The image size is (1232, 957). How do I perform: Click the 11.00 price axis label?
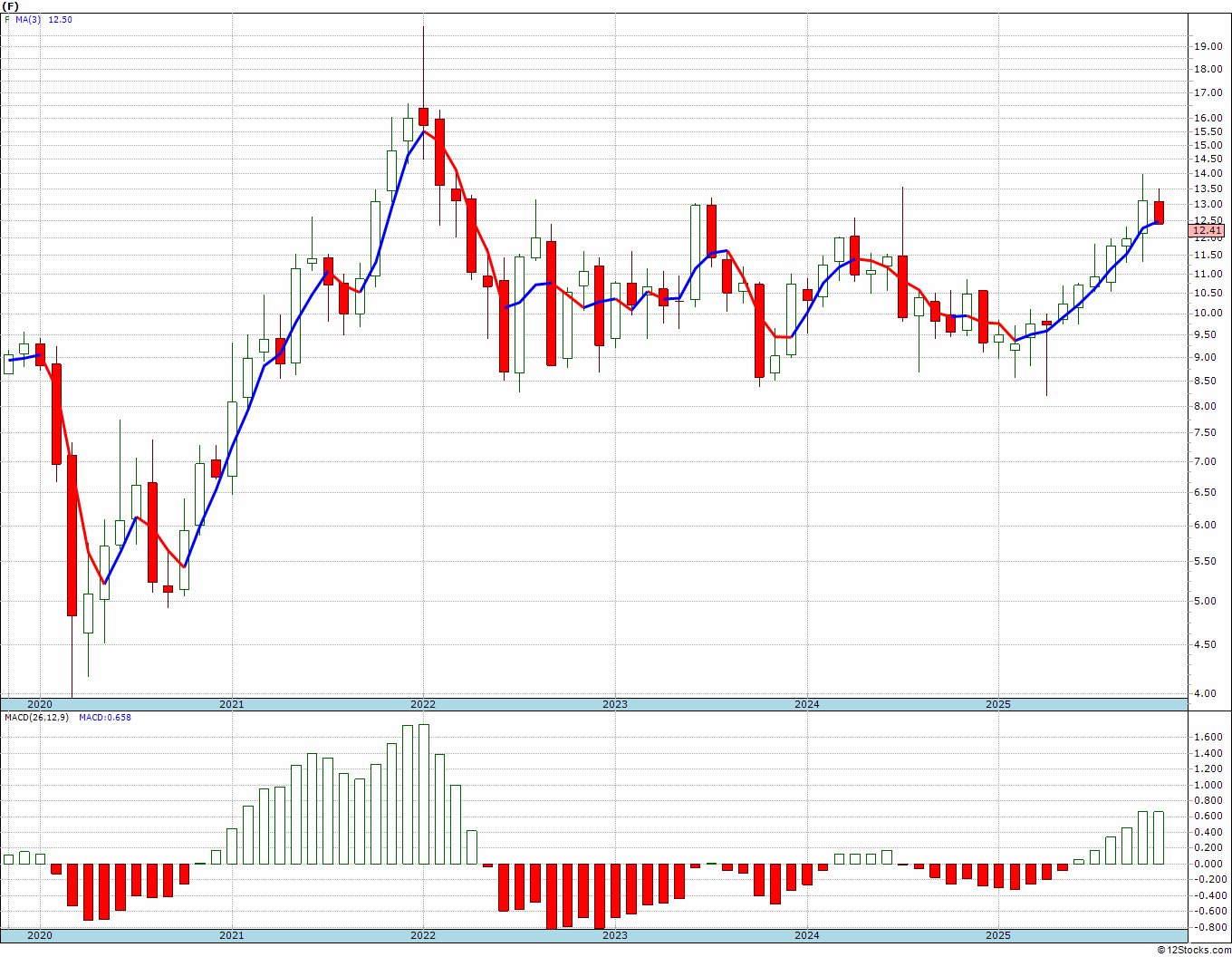coord(1208,274)
